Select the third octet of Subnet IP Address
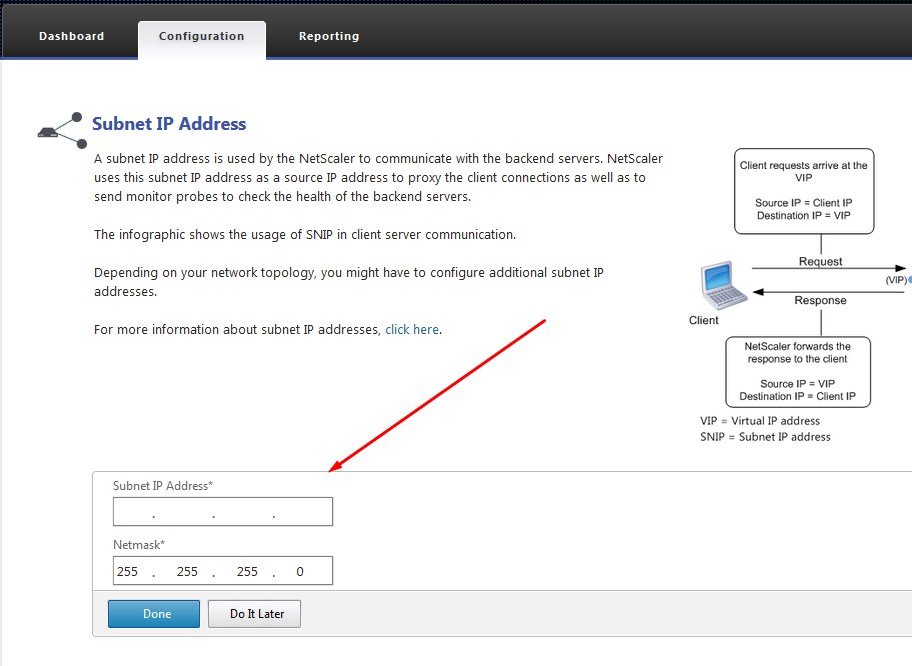This screenshot has width=912, height=666. (x=243, y=513)
